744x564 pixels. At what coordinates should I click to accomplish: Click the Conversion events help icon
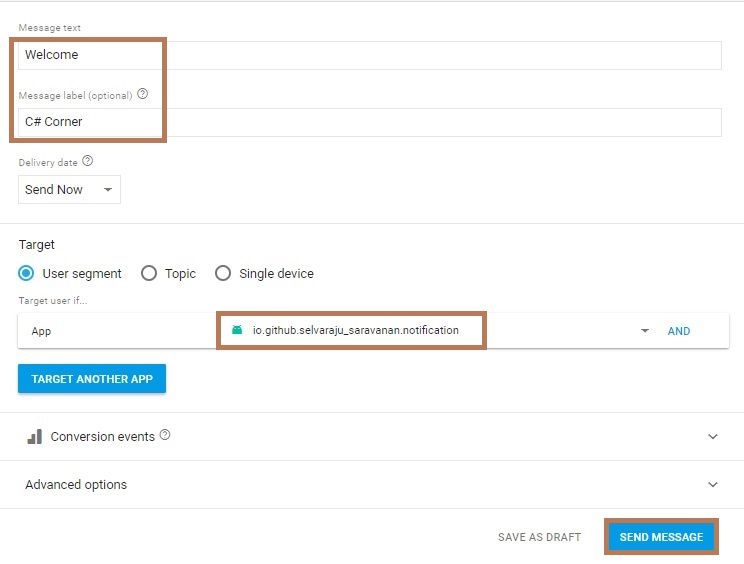point(165,436)
